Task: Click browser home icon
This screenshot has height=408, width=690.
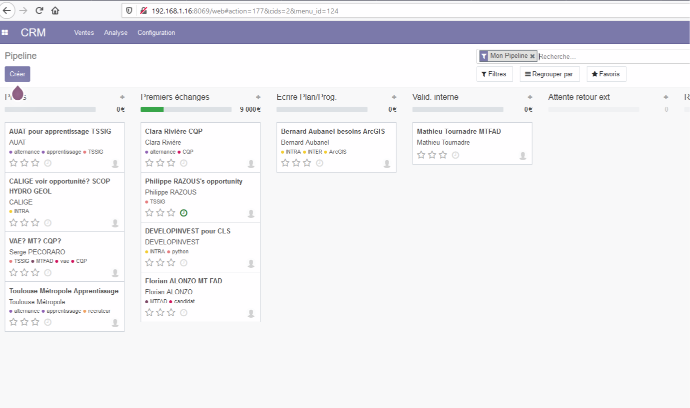Action: tap(54, 10)
